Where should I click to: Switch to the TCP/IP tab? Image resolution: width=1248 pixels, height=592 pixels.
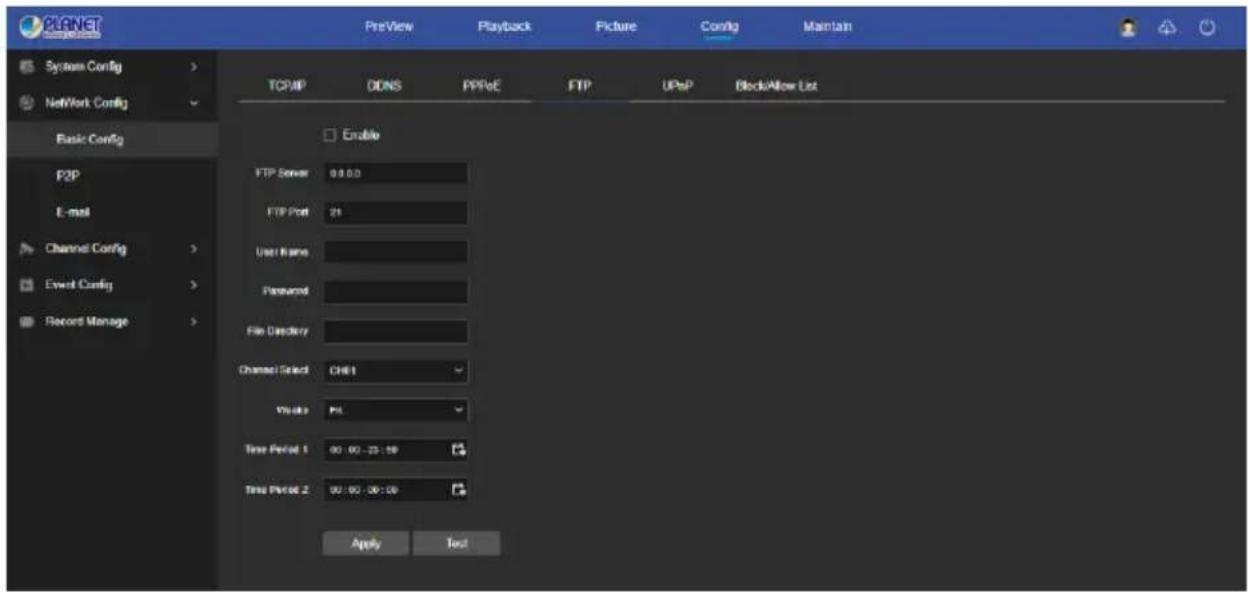[x=287, y=87]
